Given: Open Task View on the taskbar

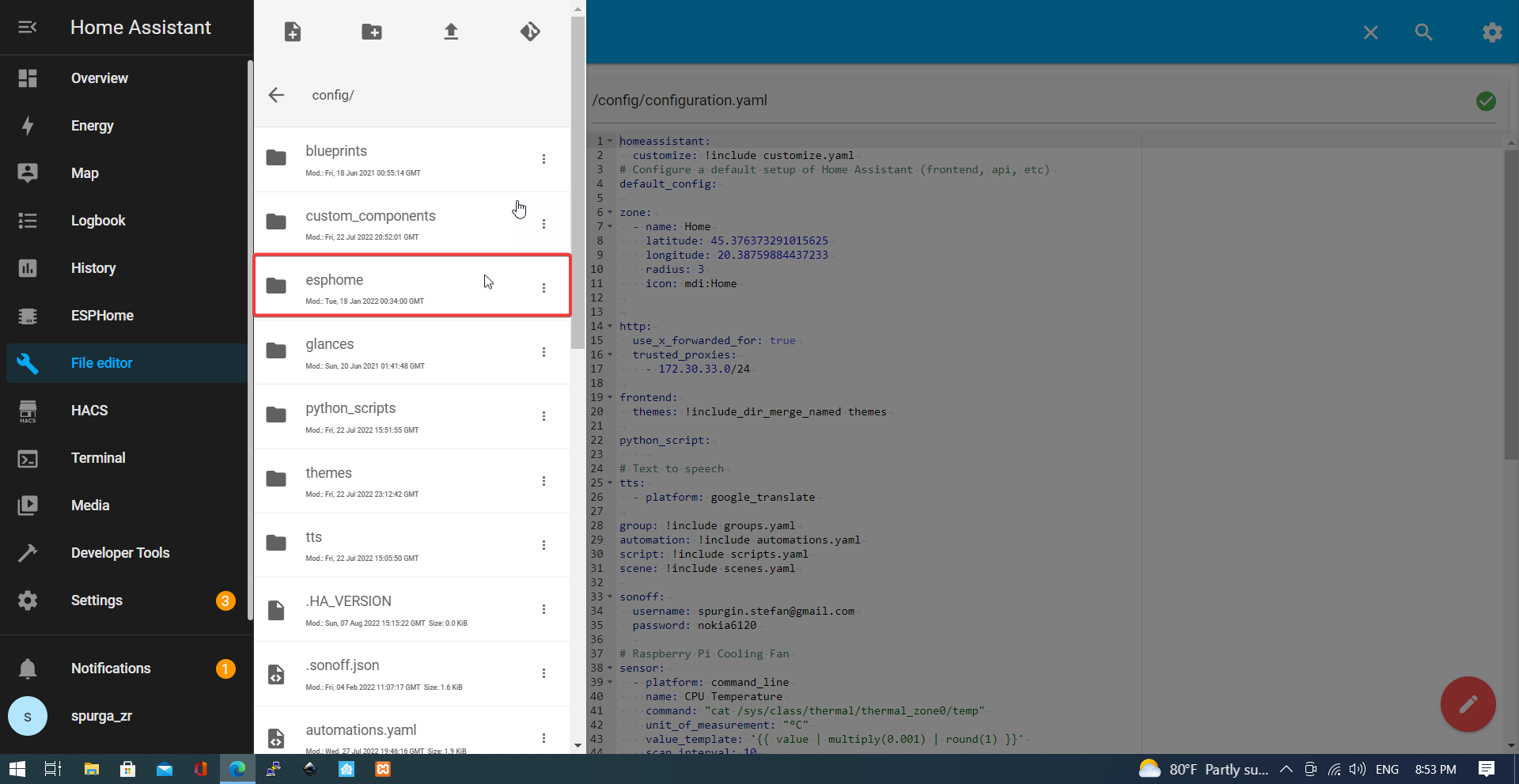Looking at the screenshot, I should 53,769.
